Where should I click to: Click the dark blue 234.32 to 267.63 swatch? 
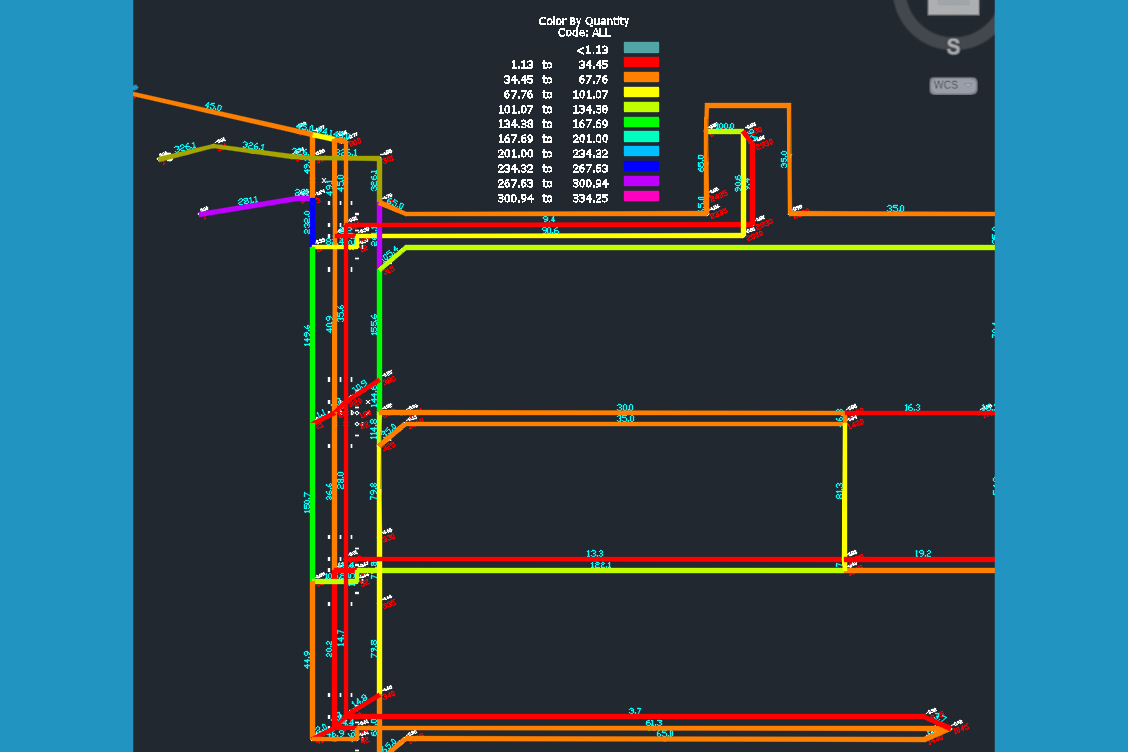[x=641, y=167]
